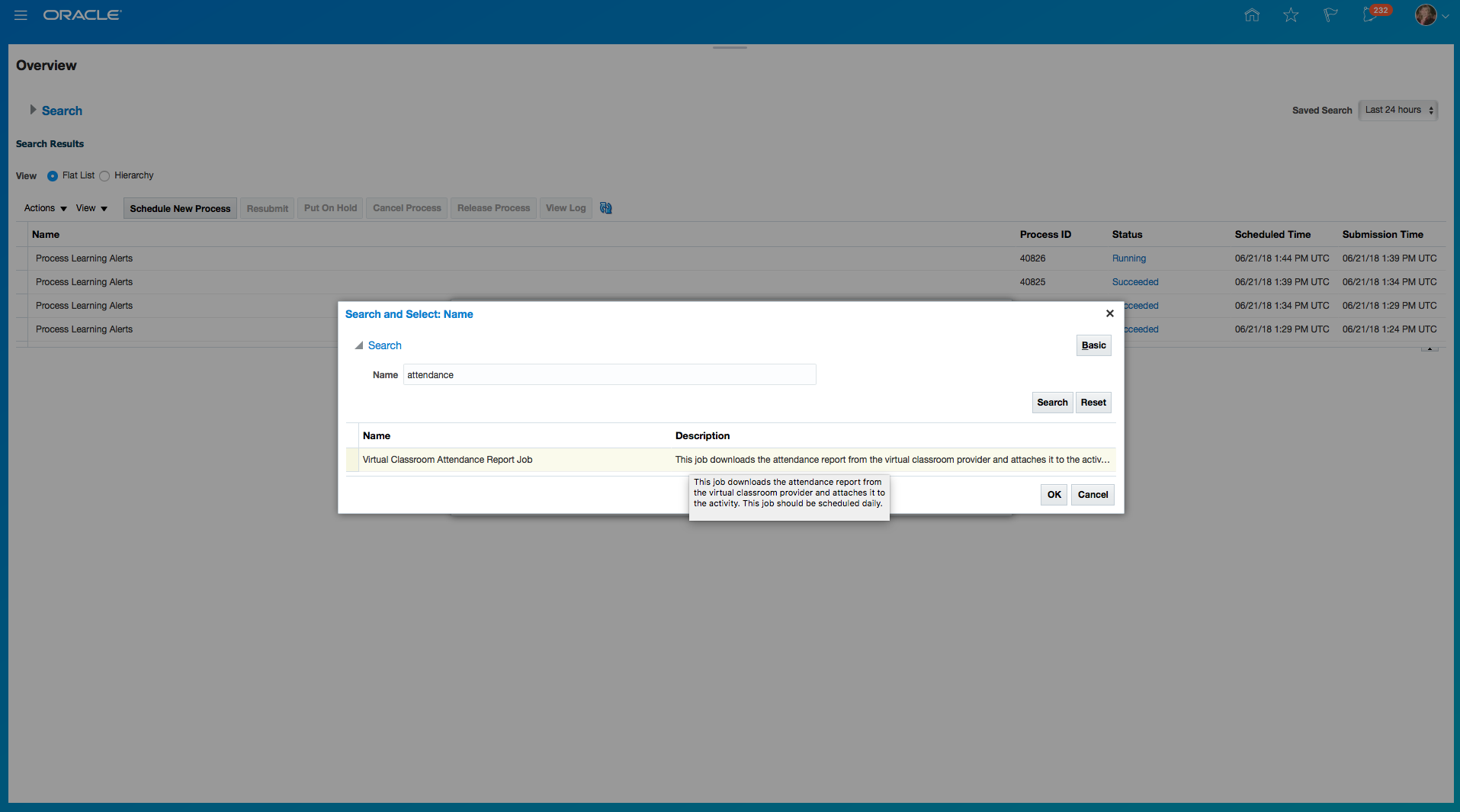Click the job description cell text
Viewport: 1460px width, 812px height.
(x=892, y=460)
